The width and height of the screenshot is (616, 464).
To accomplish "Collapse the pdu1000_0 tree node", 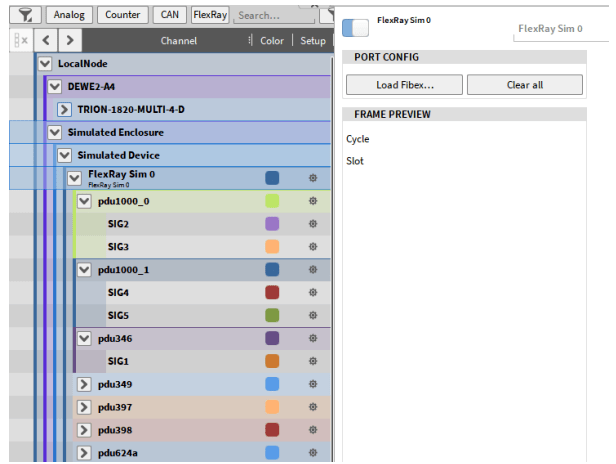I will pyautogui.click(x=84, y=202).
